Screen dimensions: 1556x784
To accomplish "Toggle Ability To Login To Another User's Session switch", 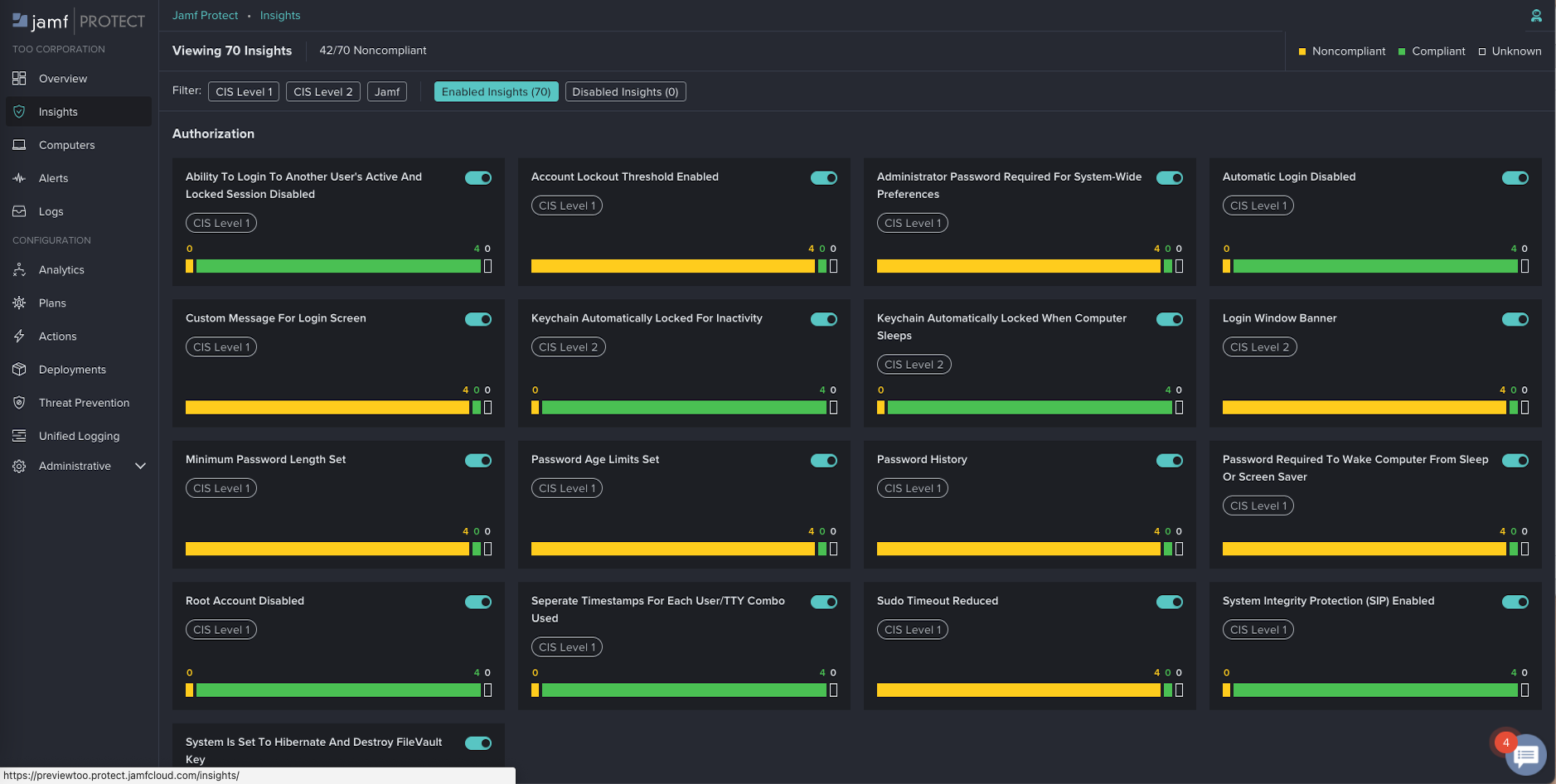I will tap(478, 178).
